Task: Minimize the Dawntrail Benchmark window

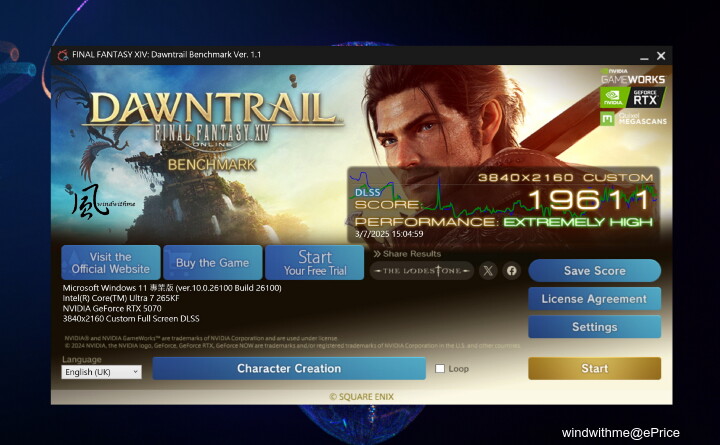Action: click(644, 56)
